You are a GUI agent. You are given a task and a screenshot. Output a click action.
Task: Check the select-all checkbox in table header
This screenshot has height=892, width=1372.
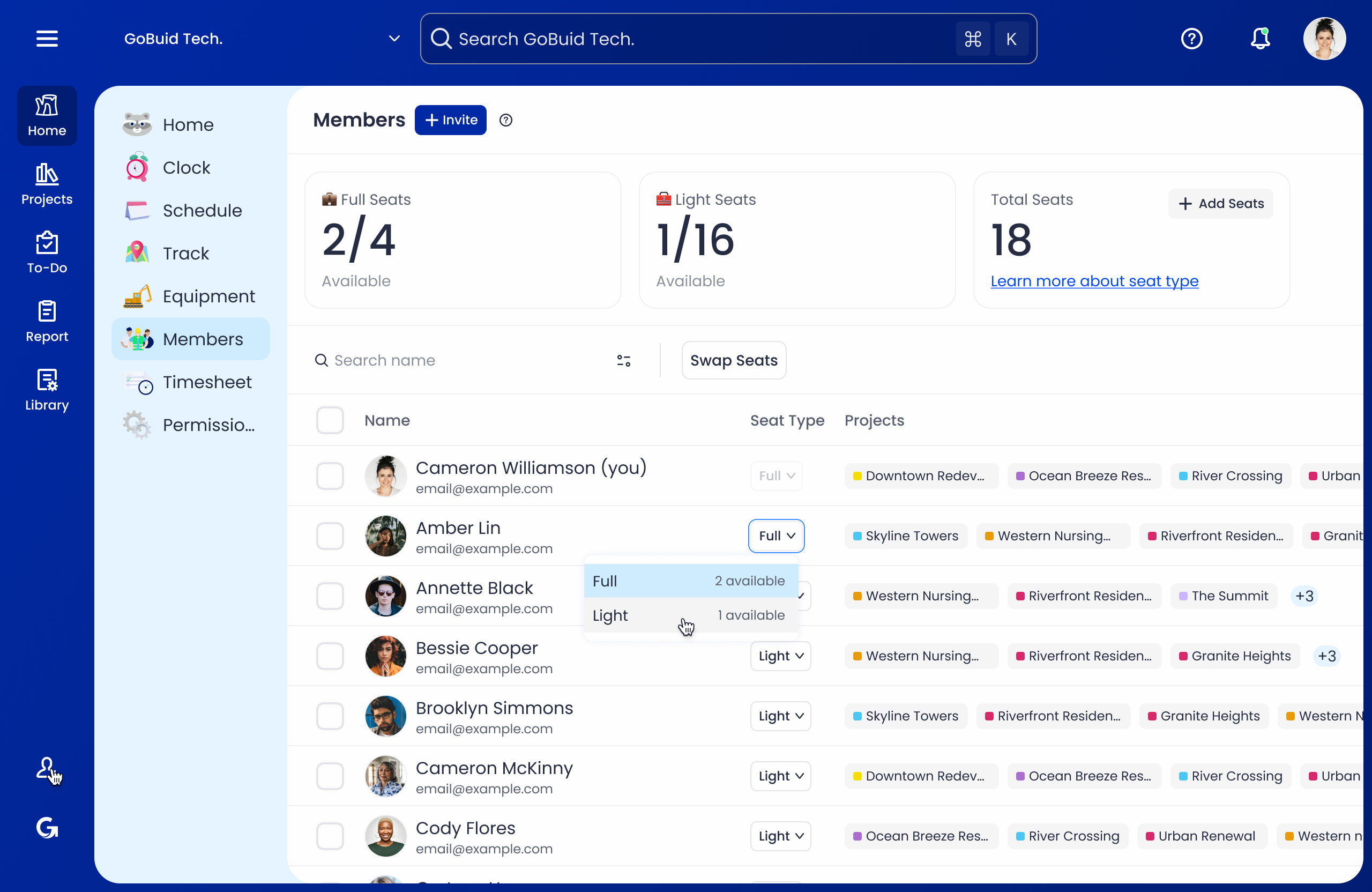click(330, 420)
